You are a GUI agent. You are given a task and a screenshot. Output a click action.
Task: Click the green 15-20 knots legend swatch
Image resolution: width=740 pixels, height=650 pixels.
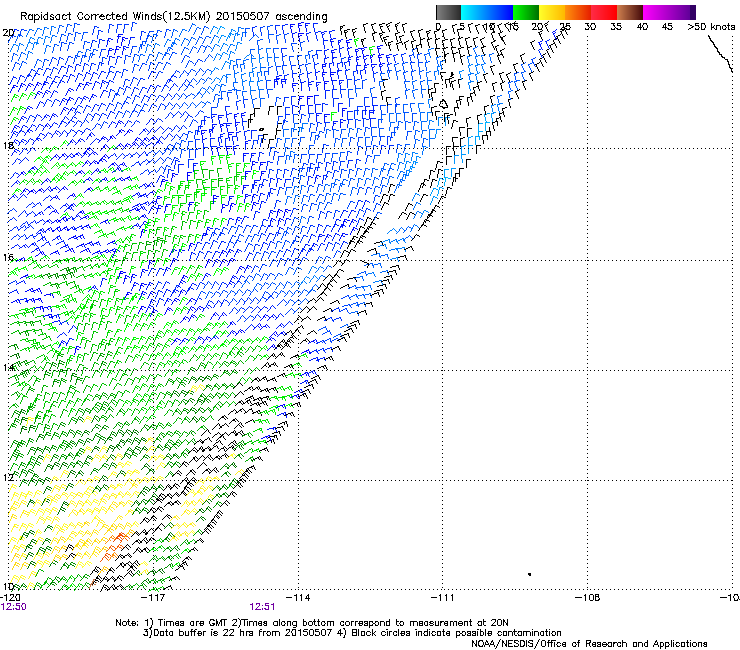526,12
